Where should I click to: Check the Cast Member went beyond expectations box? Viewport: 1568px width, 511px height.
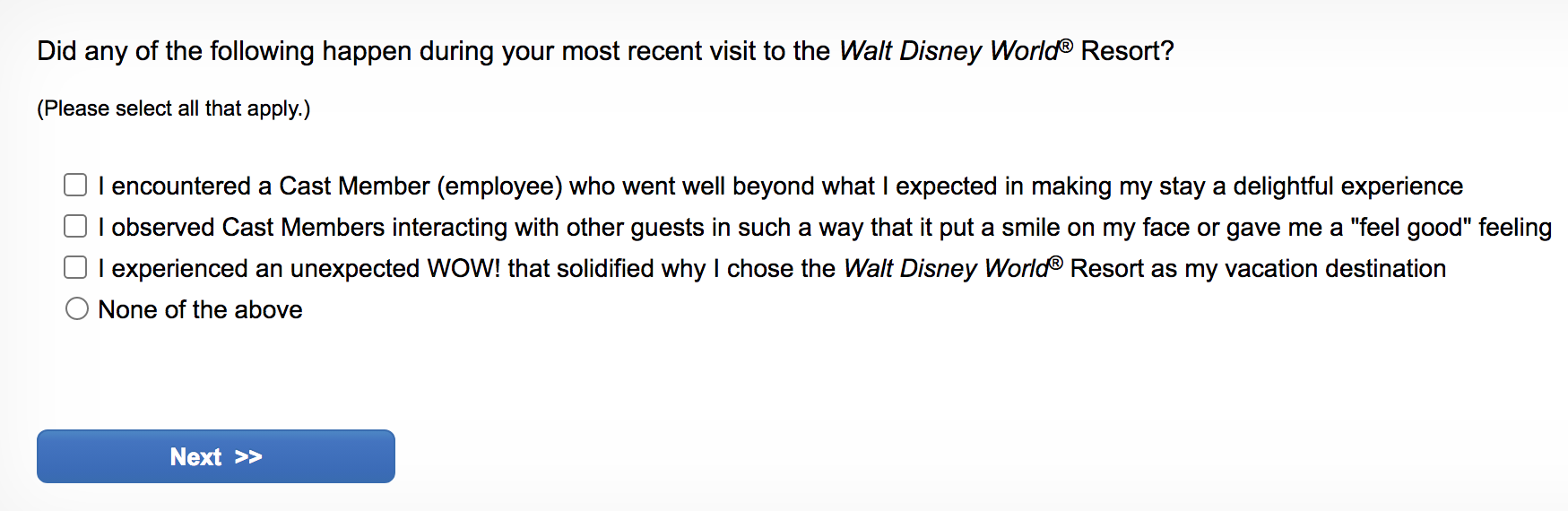pyautogui.click(x=75, y=185)
